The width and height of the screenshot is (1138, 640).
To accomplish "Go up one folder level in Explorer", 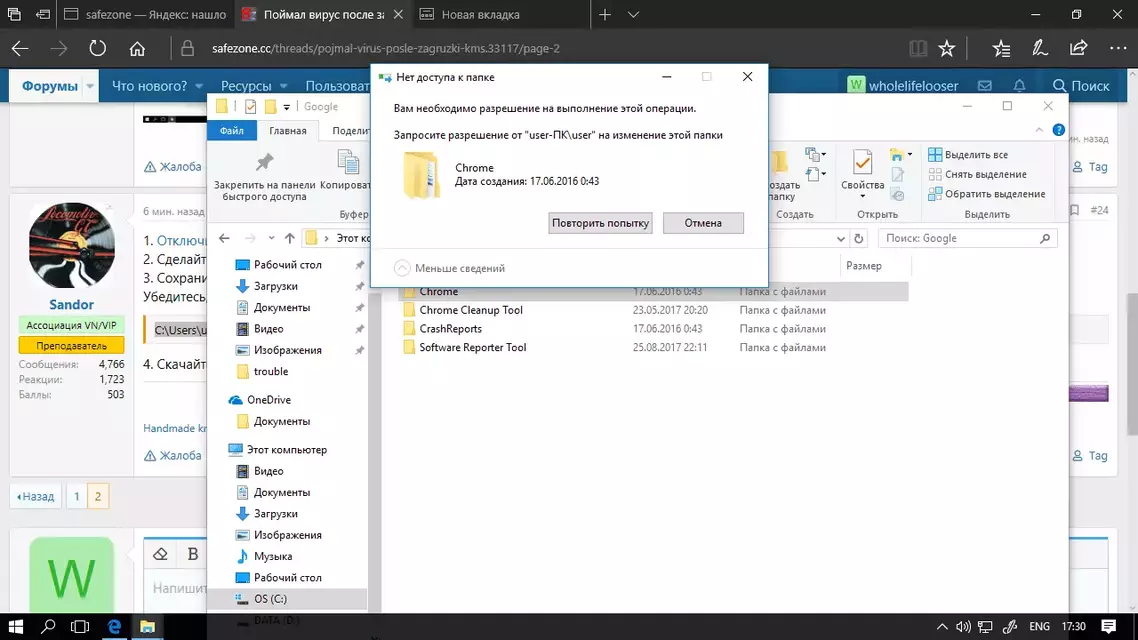I will coord(290,238).
